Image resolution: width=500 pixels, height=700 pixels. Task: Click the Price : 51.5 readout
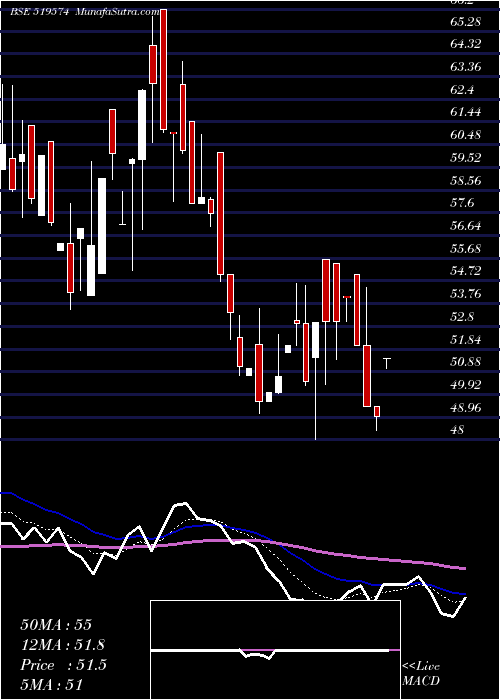coord(63,665)
